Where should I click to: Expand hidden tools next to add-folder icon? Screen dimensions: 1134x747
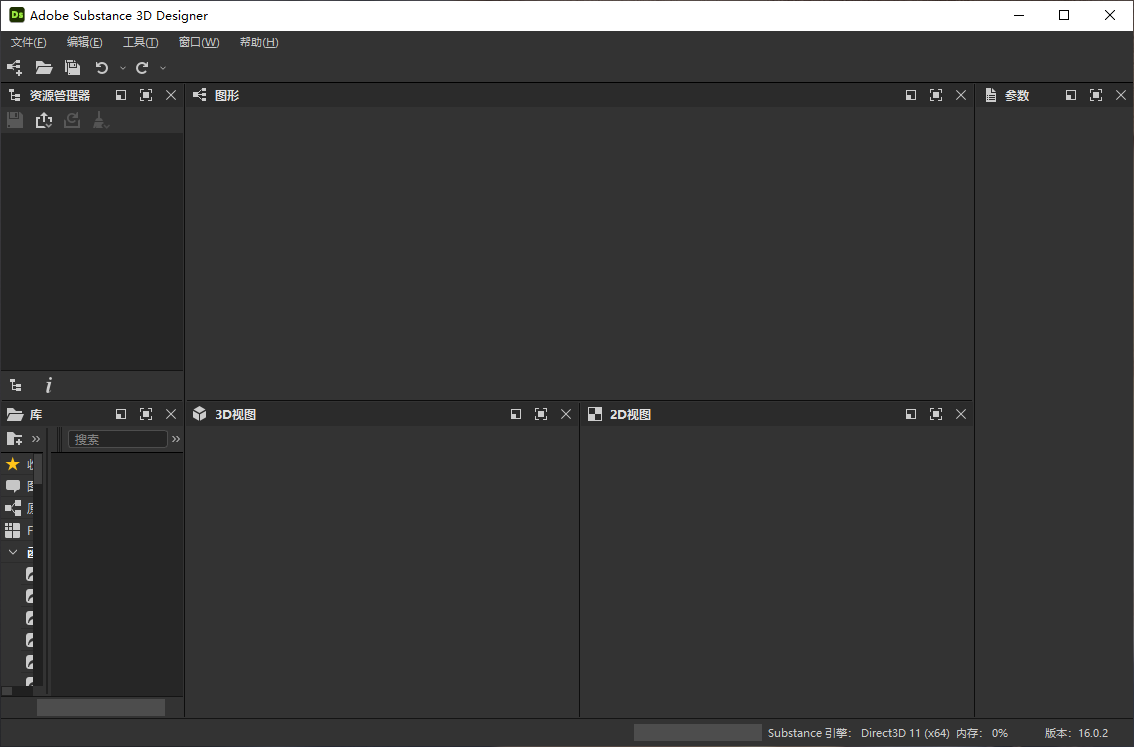coord(36,439)
